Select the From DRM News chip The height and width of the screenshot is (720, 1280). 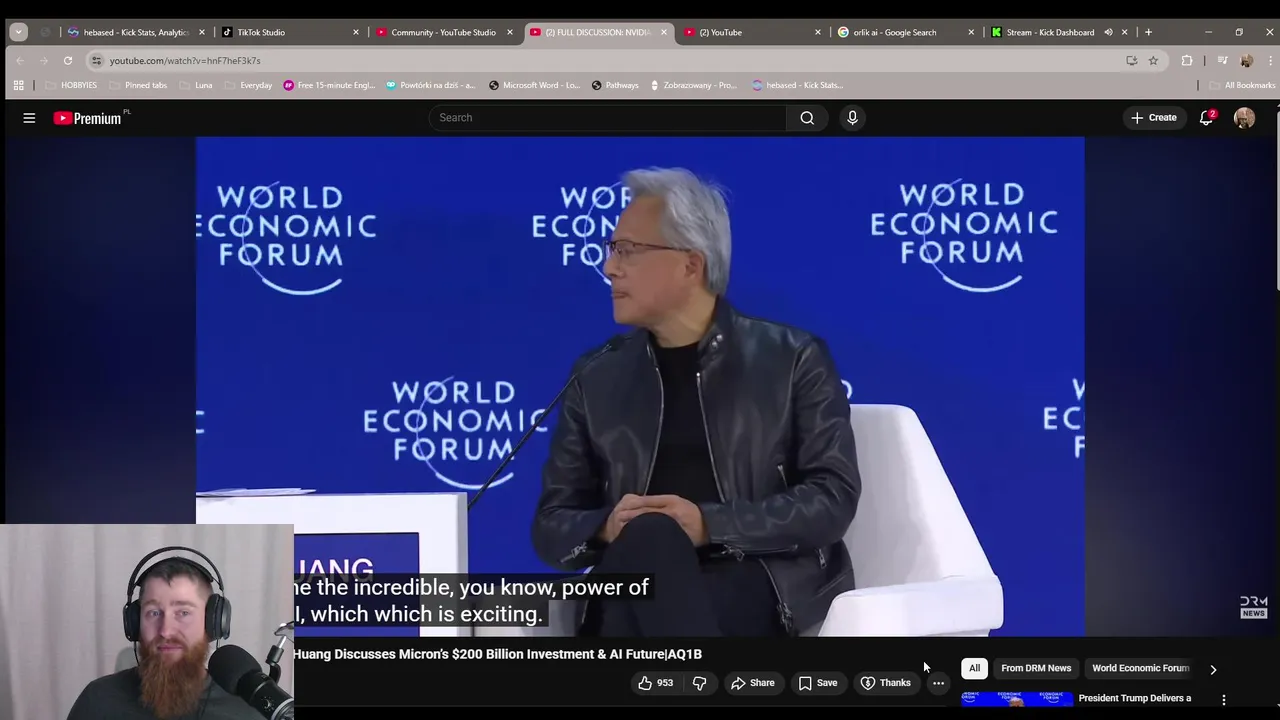[x=1036, y=668]
